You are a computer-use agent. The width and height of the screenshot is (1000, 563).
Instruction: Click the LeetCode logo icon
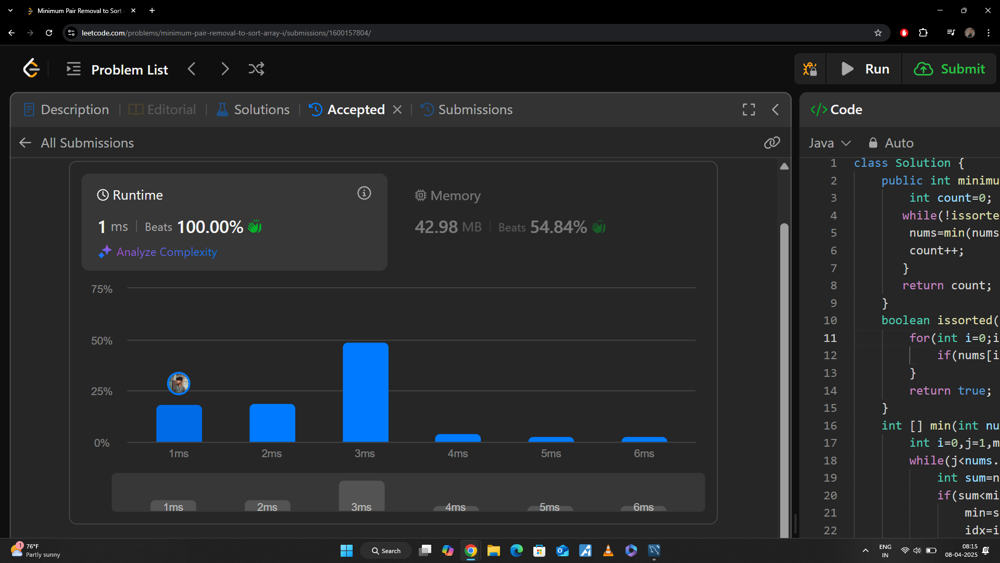pyautogui.click(x=31, y=68)
